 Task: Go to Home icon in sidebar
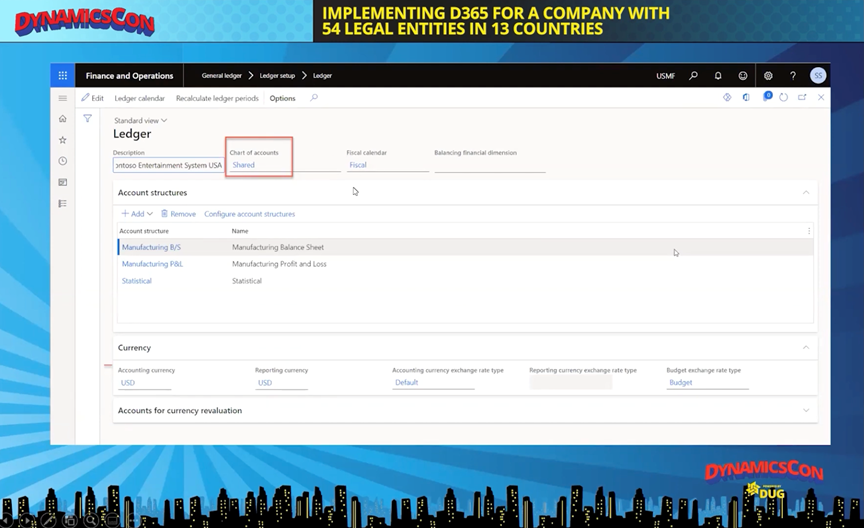tap(62, 119)
